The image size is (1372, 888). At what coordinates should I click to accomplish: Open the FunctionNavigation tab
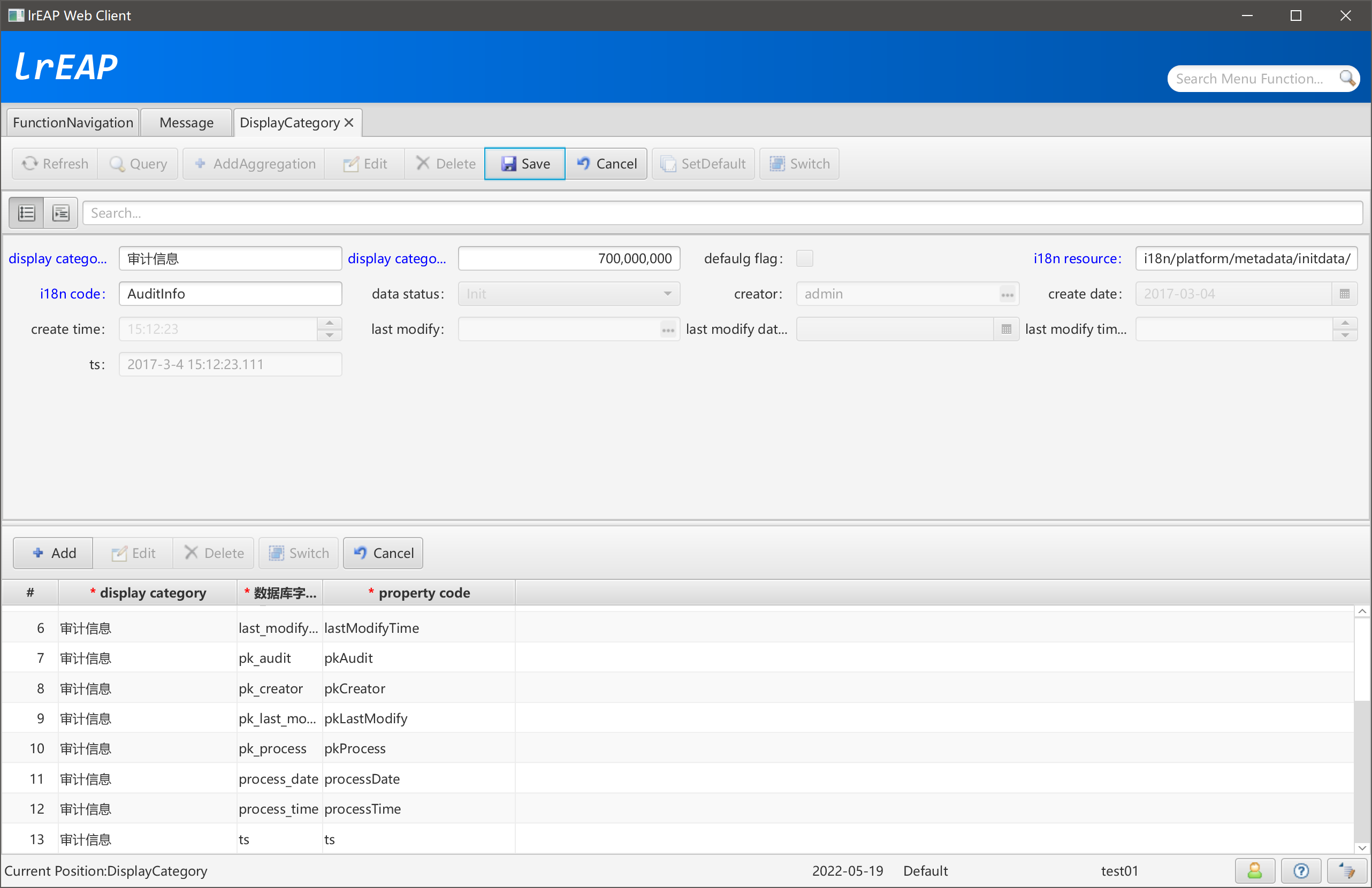[73, 123]
